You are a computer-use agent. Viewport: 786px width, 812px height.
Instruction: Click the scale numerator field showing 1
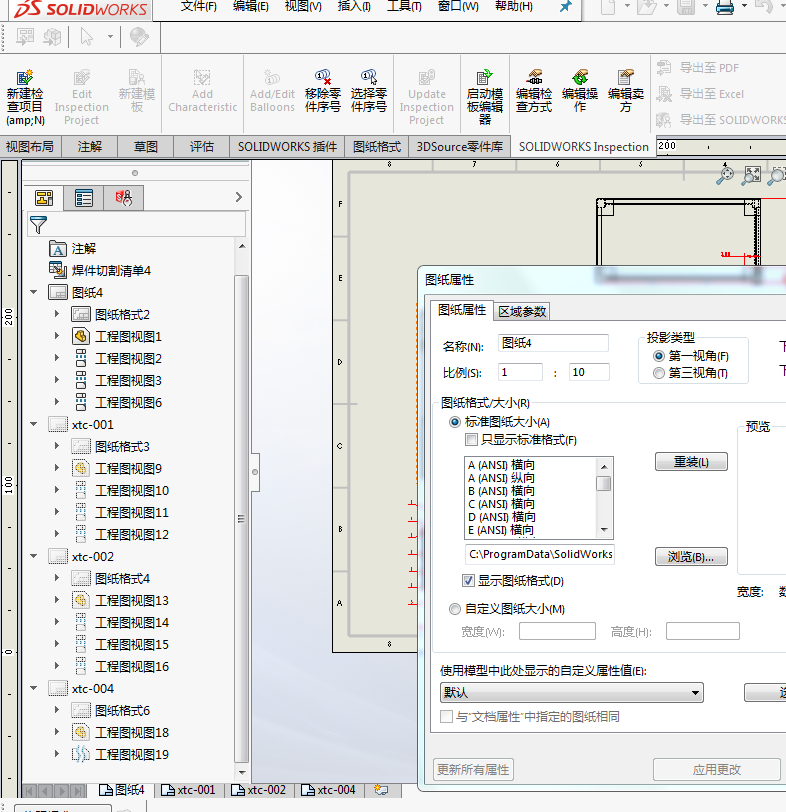(520, 372)
